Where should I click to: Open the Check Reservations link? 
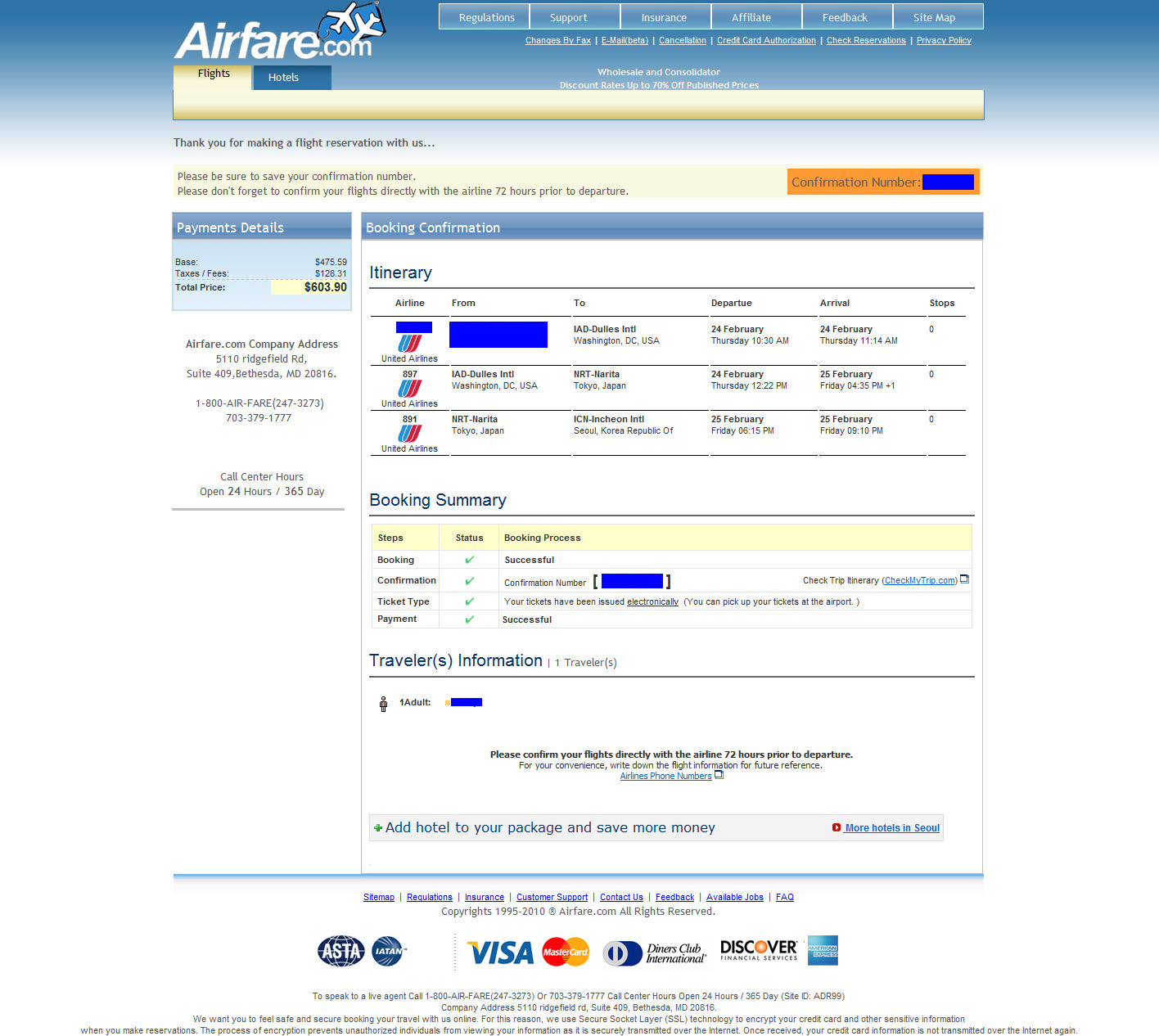[866, 40]
